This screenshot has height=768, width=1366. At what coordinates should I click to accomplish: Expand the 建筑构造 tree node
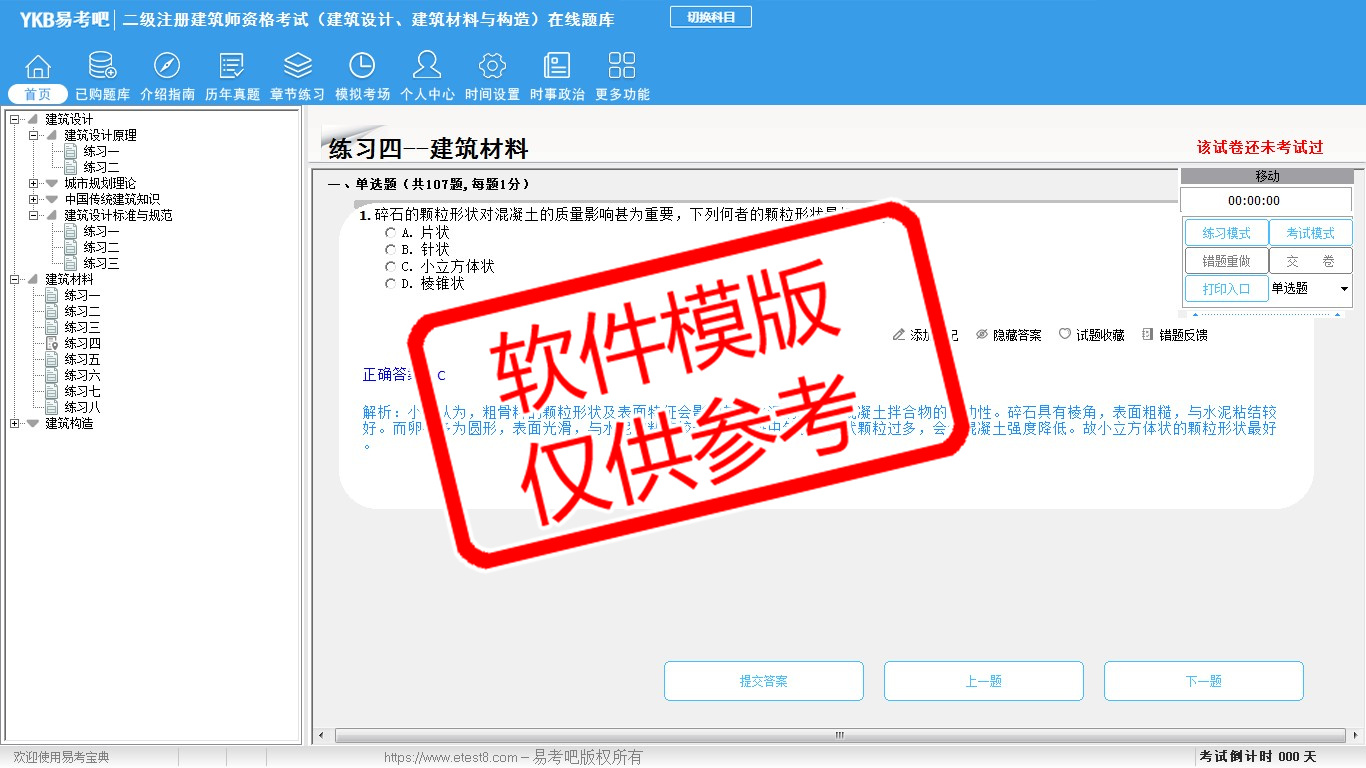(x=15, y=423)
